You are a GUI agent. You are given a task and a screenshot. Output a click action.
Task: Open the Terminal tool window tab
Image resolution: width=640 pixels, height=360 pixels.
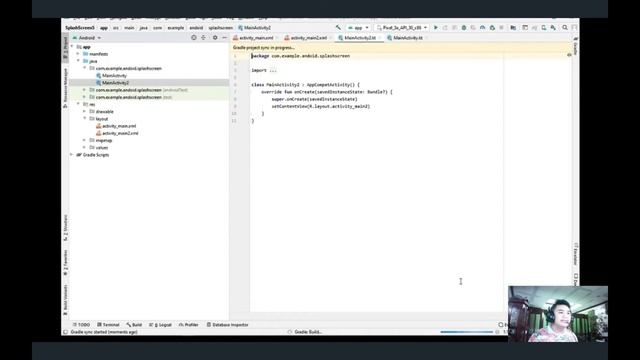[x=108, y=325]
